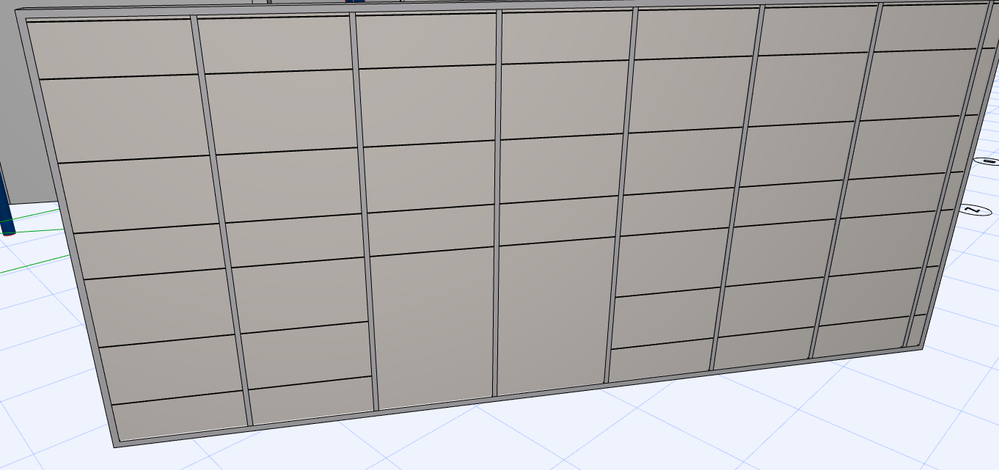Select tall undivided panel in third wall bay
Image resolution: width=999 pixels, height=470 pixels.
tap(433, 328)
